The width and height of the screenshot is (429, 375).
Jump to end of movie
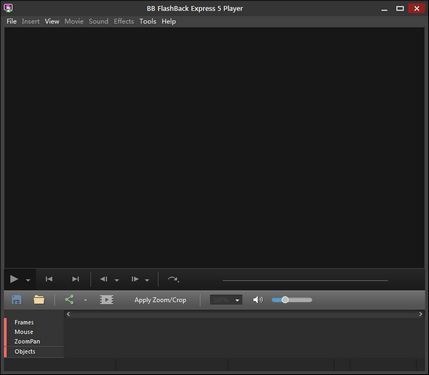(76, 279)
